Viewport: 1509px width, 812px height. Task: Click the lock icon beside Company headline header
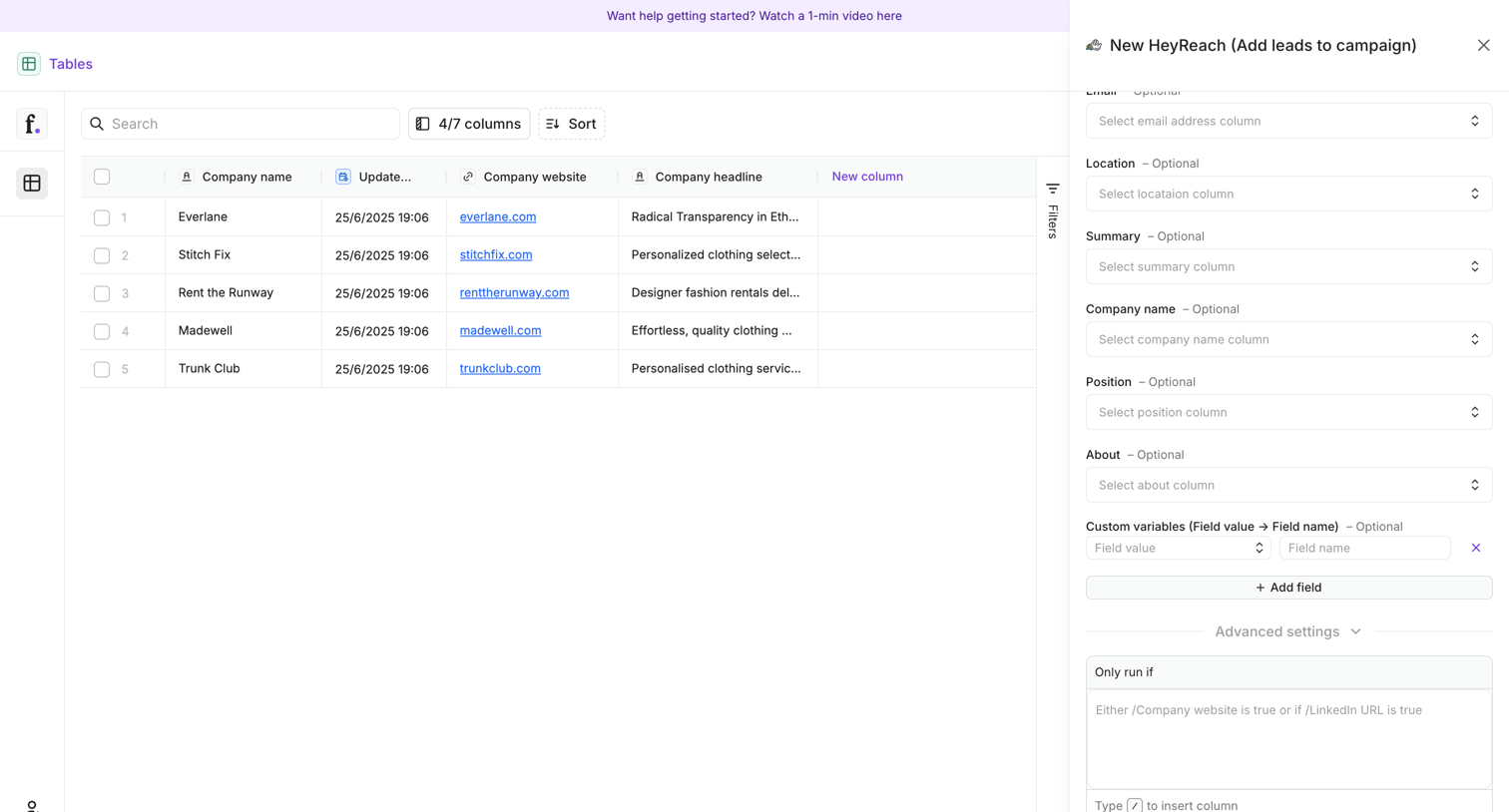[640, 177]
